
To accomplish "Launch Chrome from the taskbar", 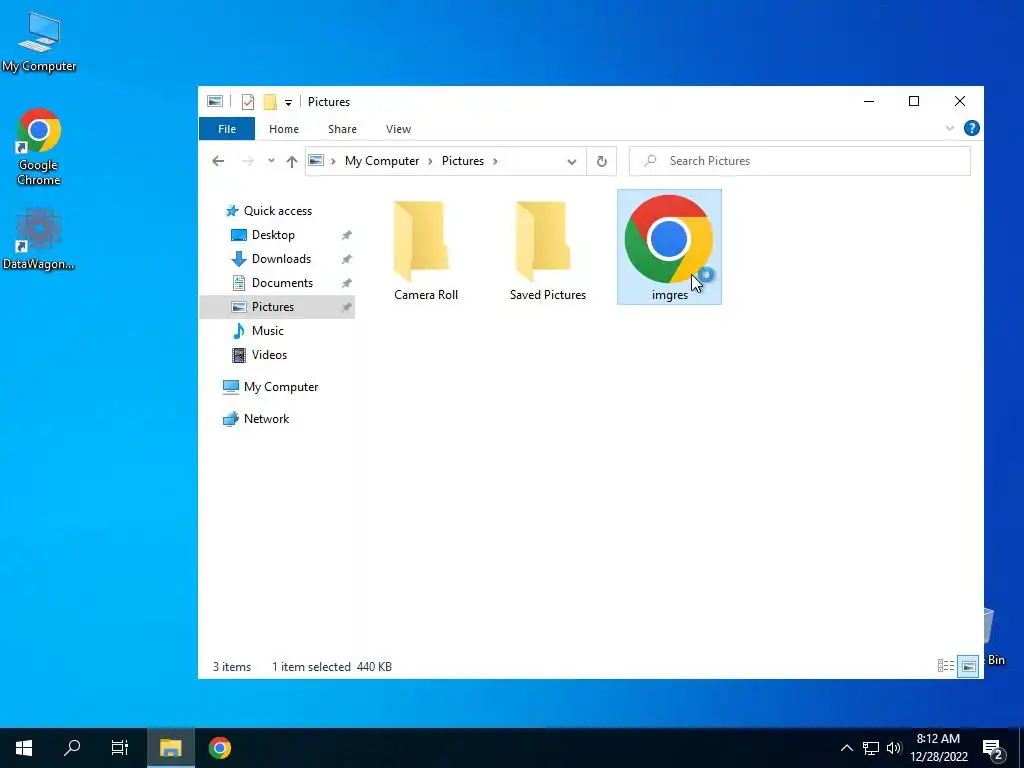I will (x=219, y=748).
